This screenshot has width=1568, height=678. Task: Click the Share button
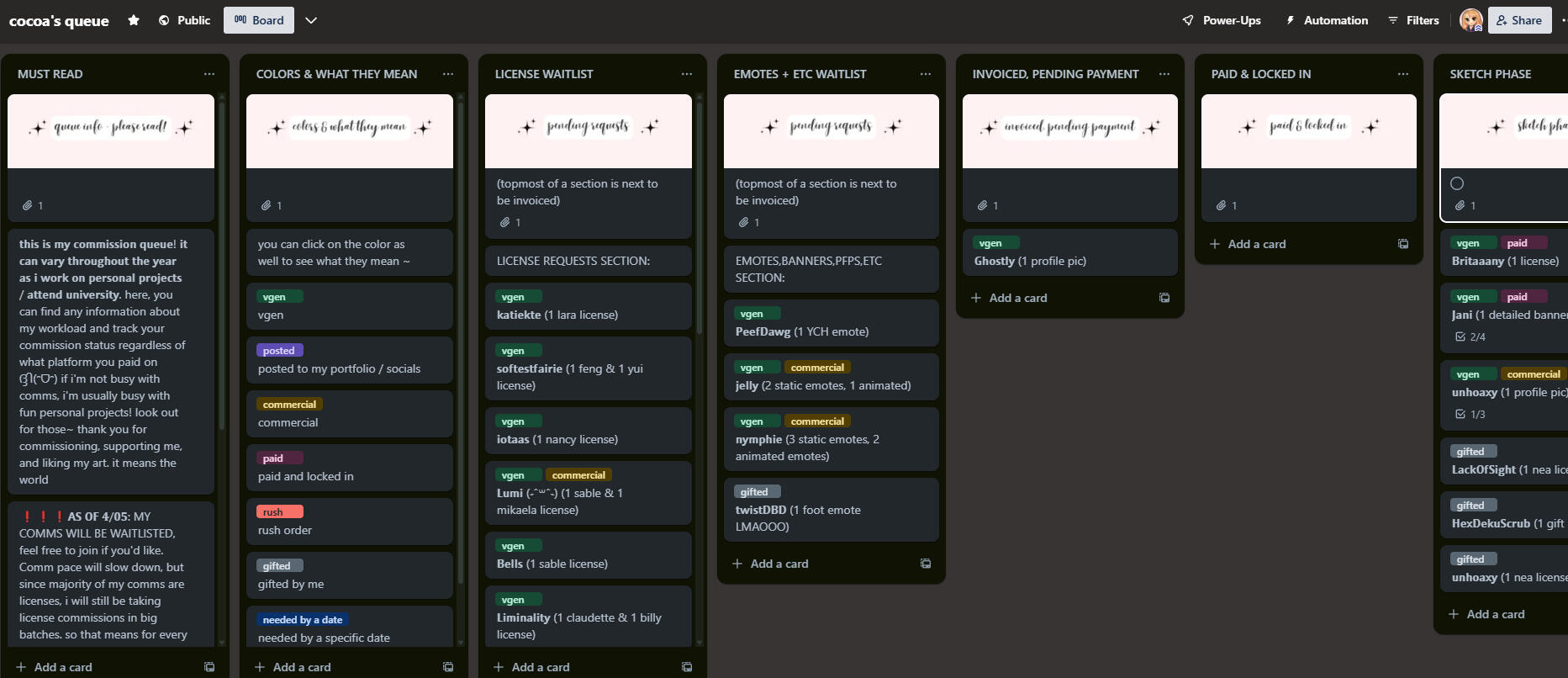pyautogui.click(x=1519, y=20)
